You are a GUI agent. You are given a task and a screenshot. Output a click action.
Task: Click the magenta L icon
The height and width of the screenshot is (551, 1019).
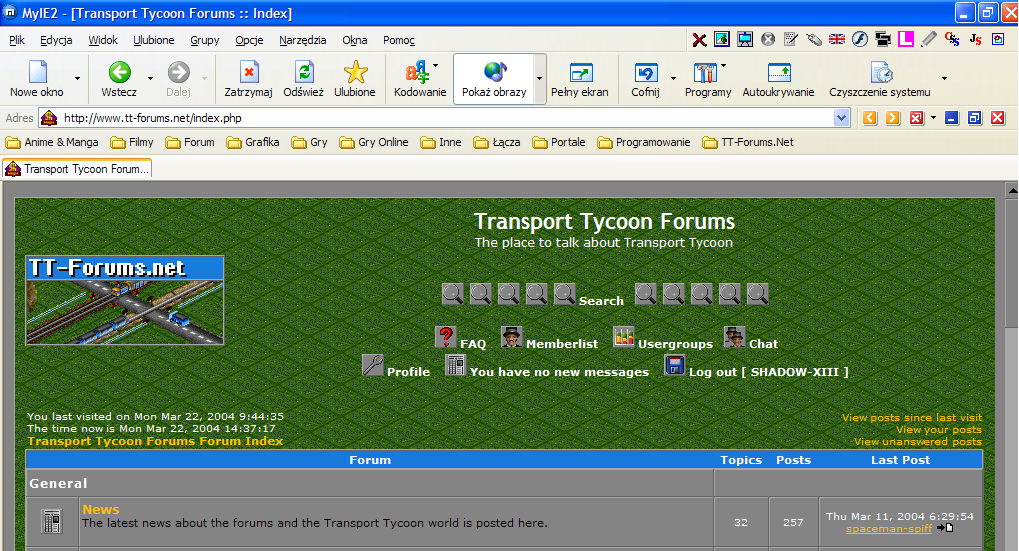click(x=906, y=40)
